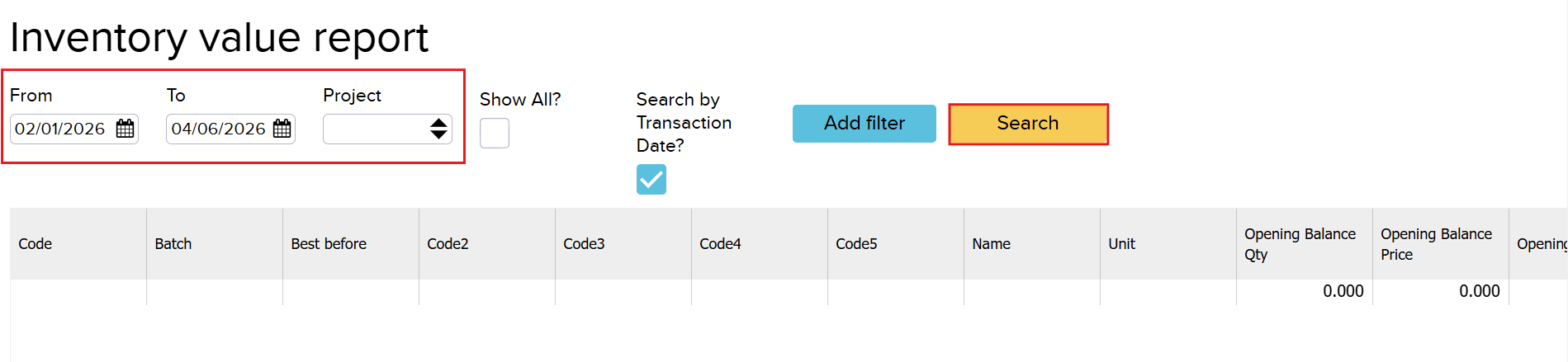Click into the To date field
This screenshot has height=362, width=1568.
pyautogui.click(x=218, y=129)
